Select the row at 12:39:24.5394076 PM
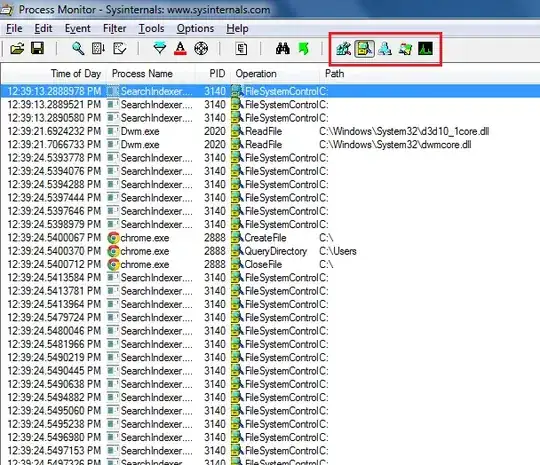This screenshot has height=465, width=540. pos(270,171)
